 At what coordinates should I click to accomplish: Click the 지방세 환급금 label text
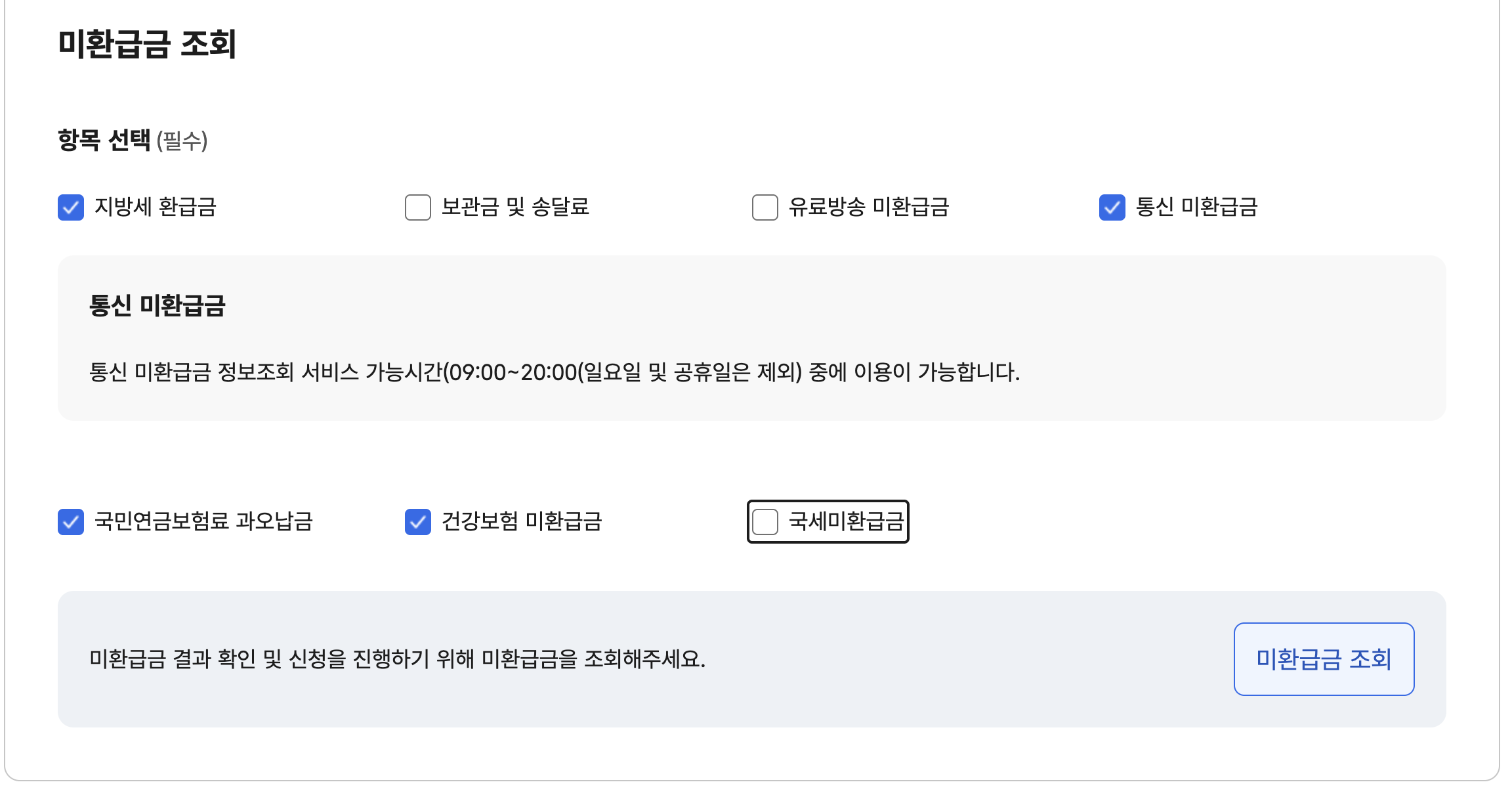pyautogui.click(x=156, y=207)
